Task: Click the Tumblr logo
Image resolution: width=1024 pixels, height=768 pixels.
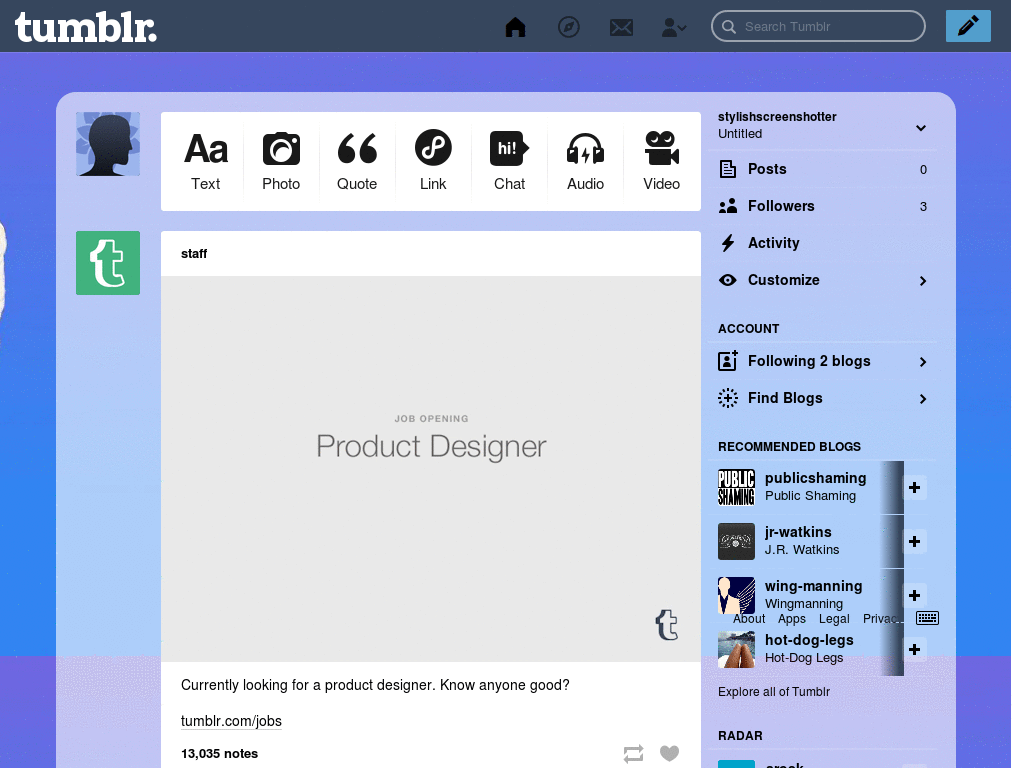Action: coord(86,27)
